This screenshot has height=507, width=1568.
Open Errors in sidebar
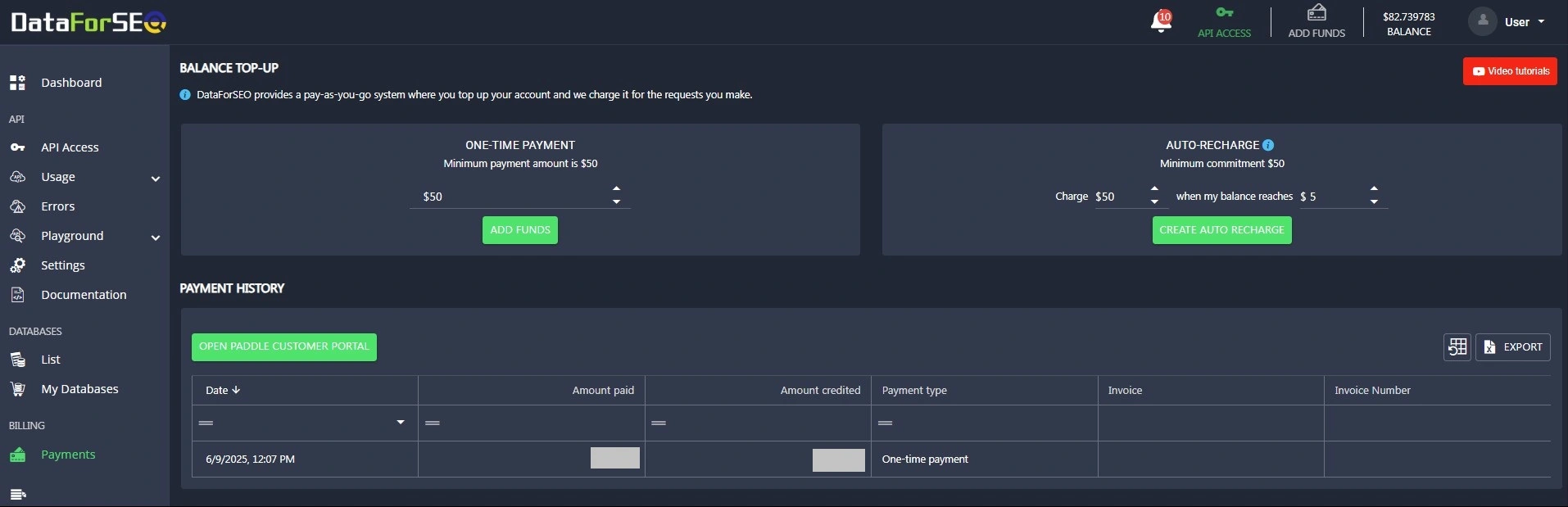(x=58, y=206)
